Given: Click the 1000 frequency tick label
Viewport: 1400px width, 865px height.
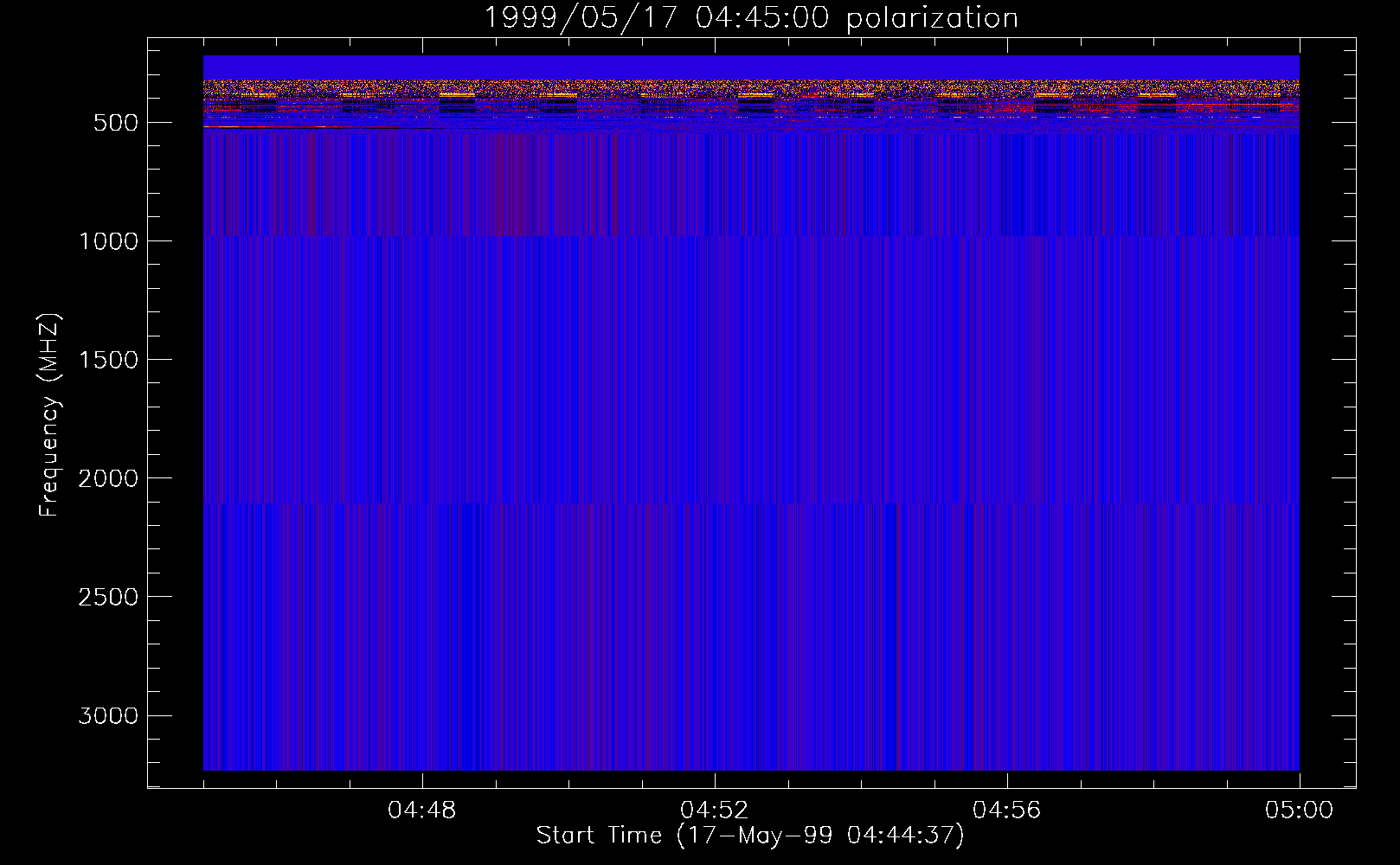Looking at the screenshot, I should 108,241.
